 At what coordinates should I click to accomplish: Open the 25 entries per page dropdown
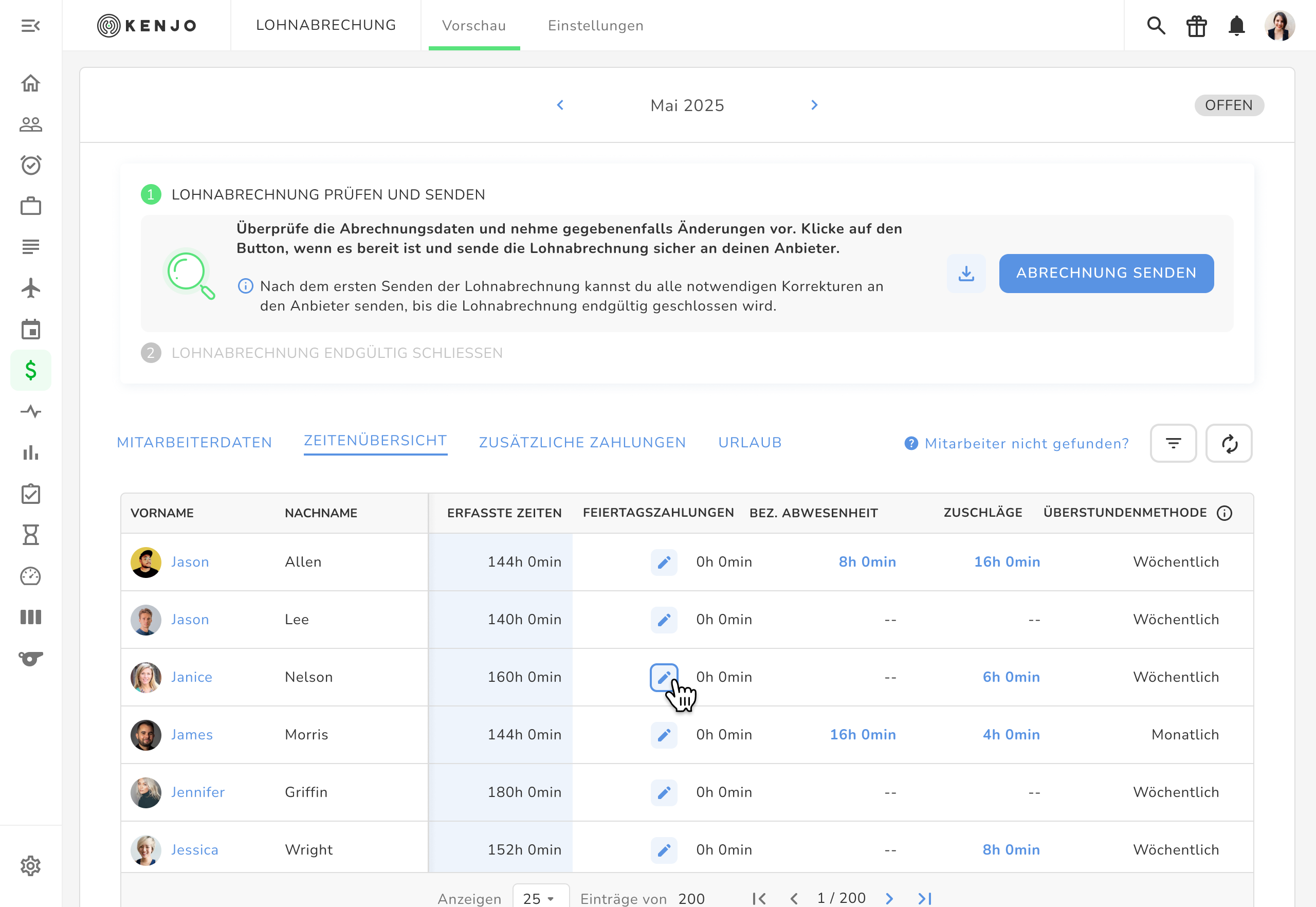click(x=540, y=898)
